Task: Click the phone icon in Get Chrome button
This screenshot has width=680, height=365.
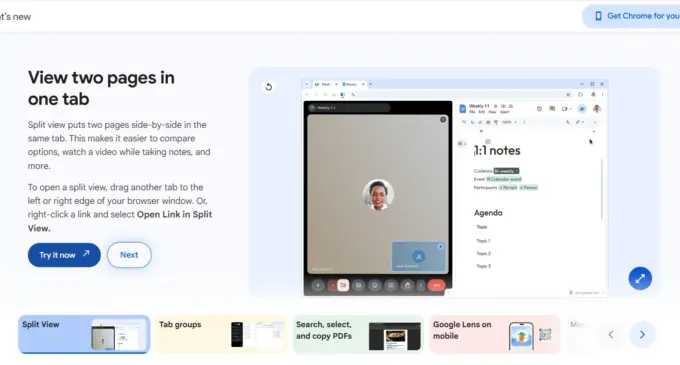Action: (x=598, y=16)
